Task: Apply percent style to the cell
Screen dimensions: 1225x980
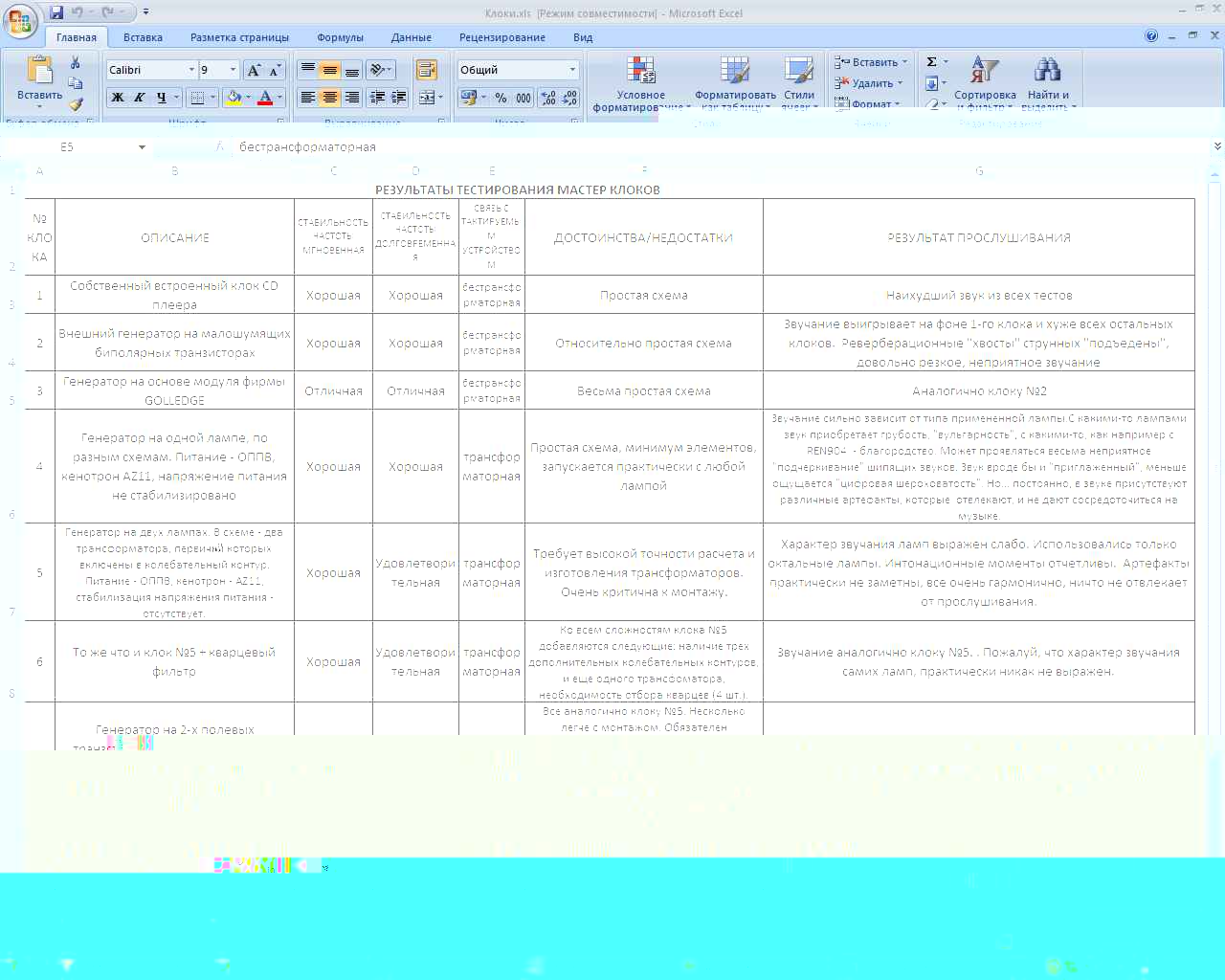Action: coord(501,98)
